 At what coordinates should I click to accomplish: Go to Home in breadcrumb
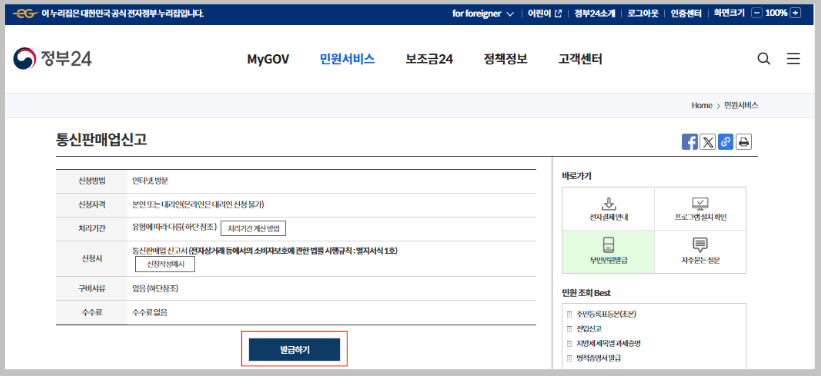[702, 105]
